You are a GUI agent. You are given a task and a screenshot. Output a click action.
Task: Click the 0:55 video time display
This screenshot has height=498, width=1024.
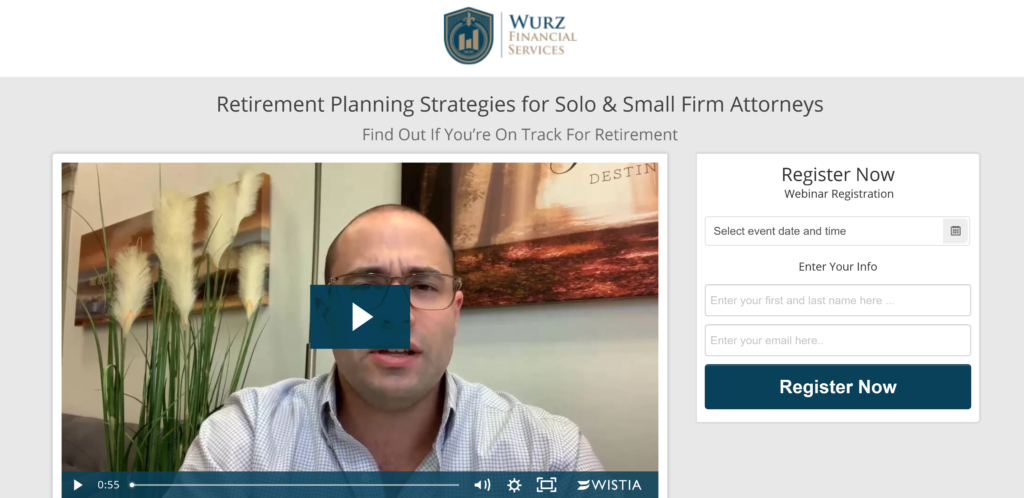point(108,485)
